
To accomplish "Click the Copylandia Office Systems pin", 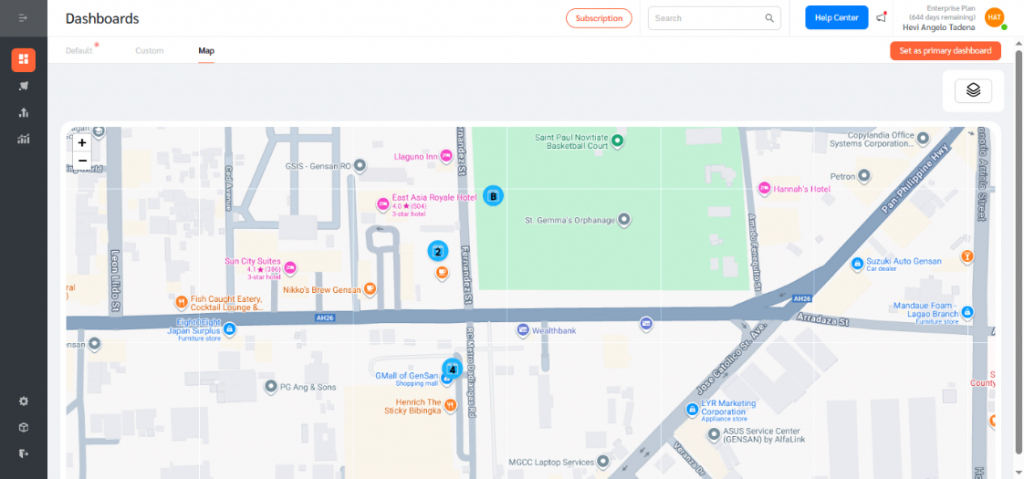I will (x=923, y=139).
